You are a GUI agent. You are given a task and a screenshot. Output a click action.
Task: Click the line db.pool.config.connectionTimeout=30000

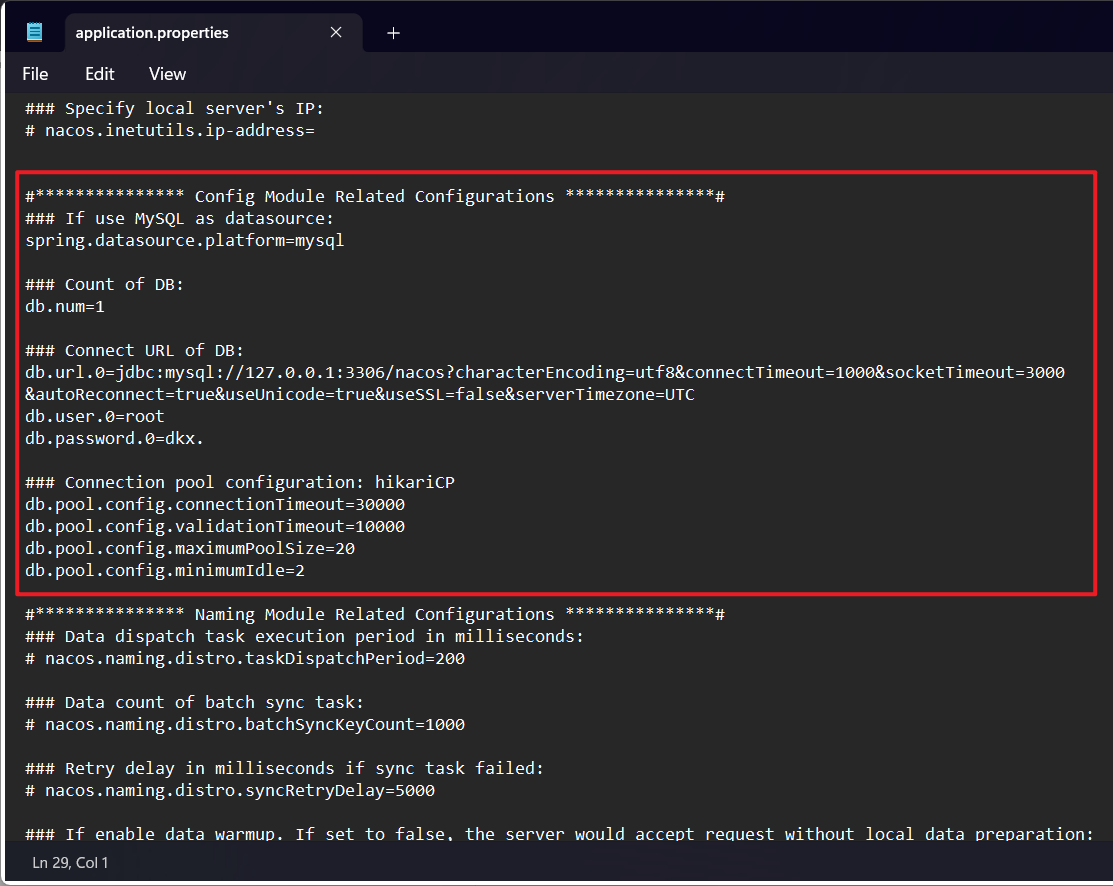coord(215,505)
